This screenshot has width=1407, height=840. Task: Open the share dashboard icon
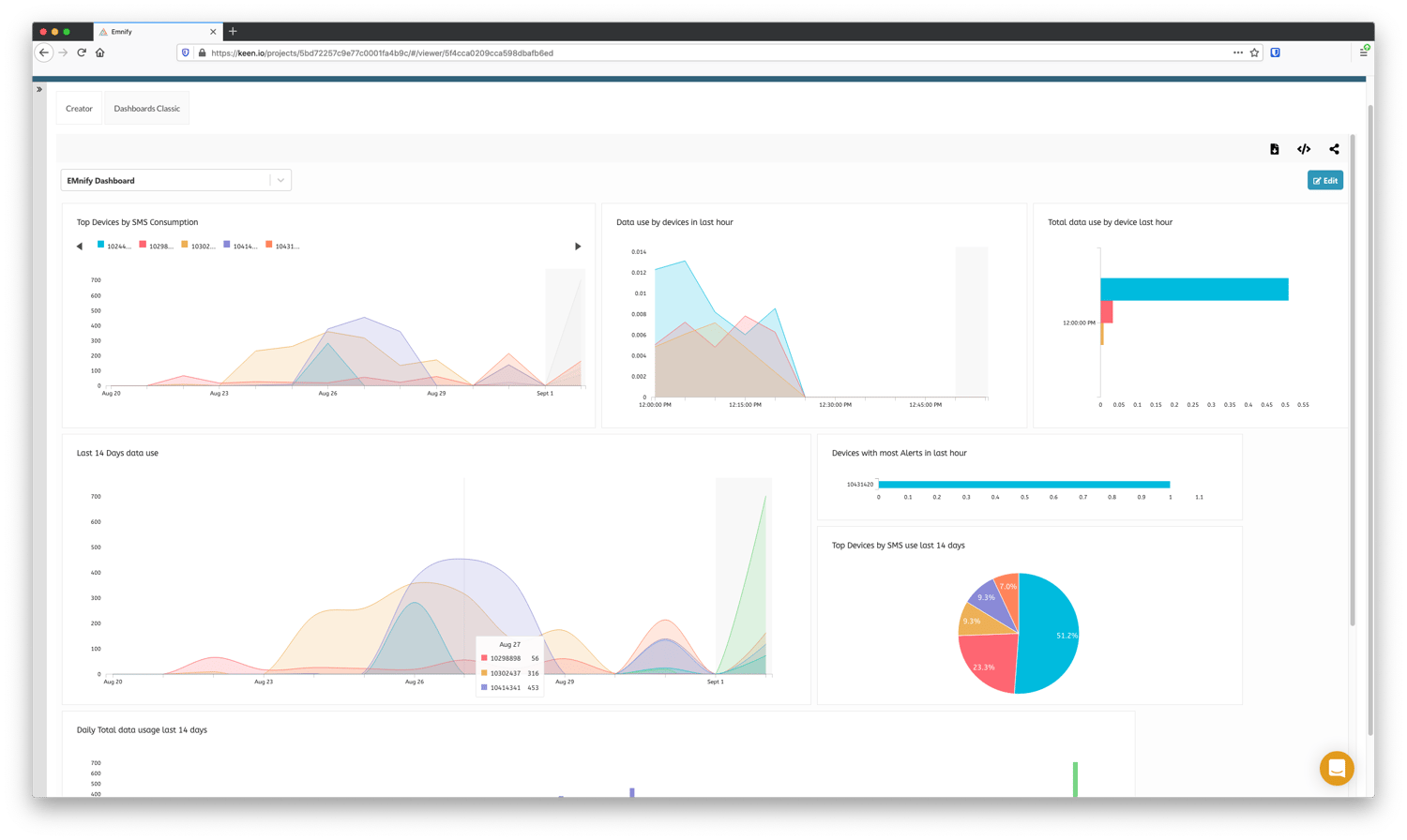pyautogui.click(x=1334, y=148)
